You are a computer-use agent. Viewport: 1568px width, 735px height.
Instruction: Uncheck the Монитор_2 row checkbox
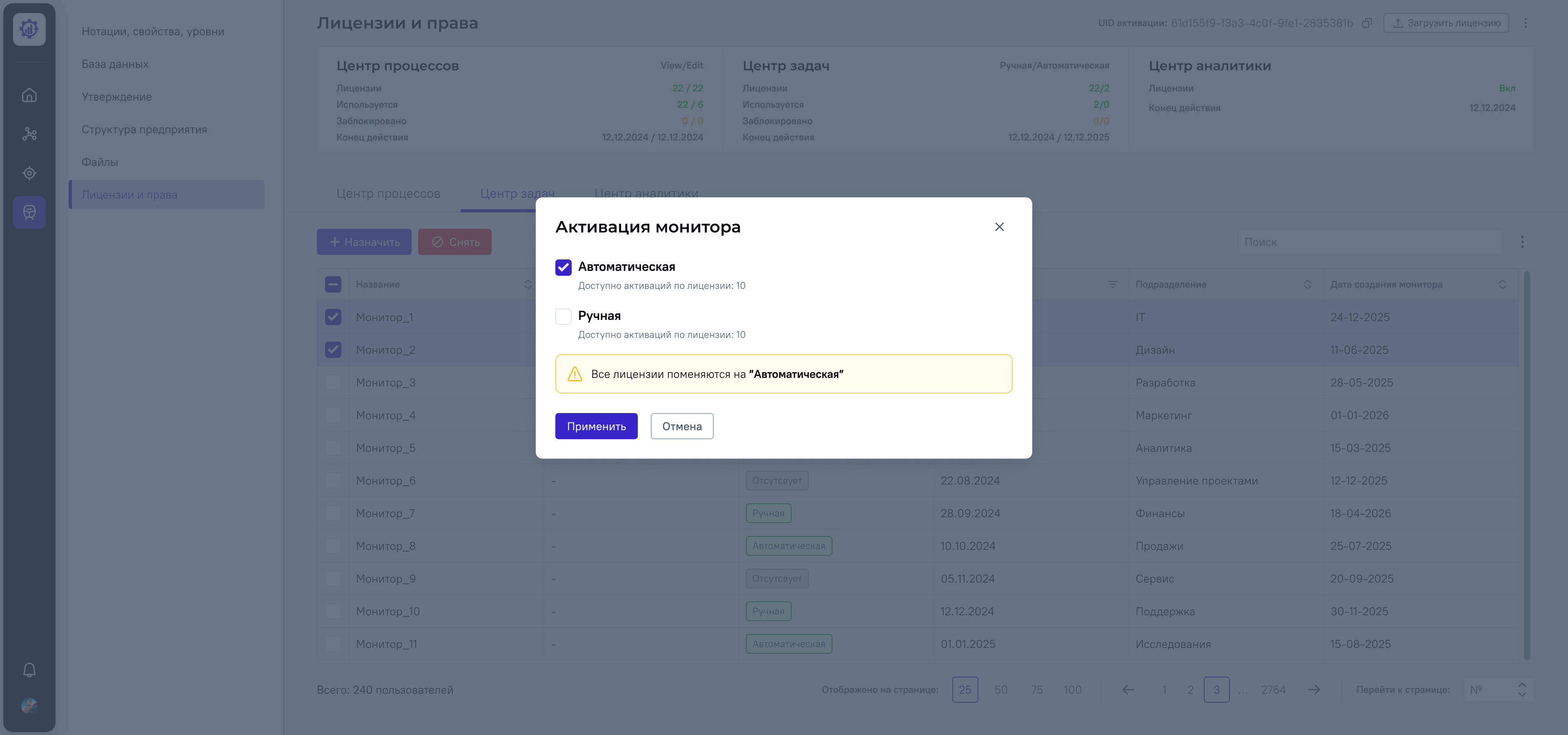coord(333,350)
